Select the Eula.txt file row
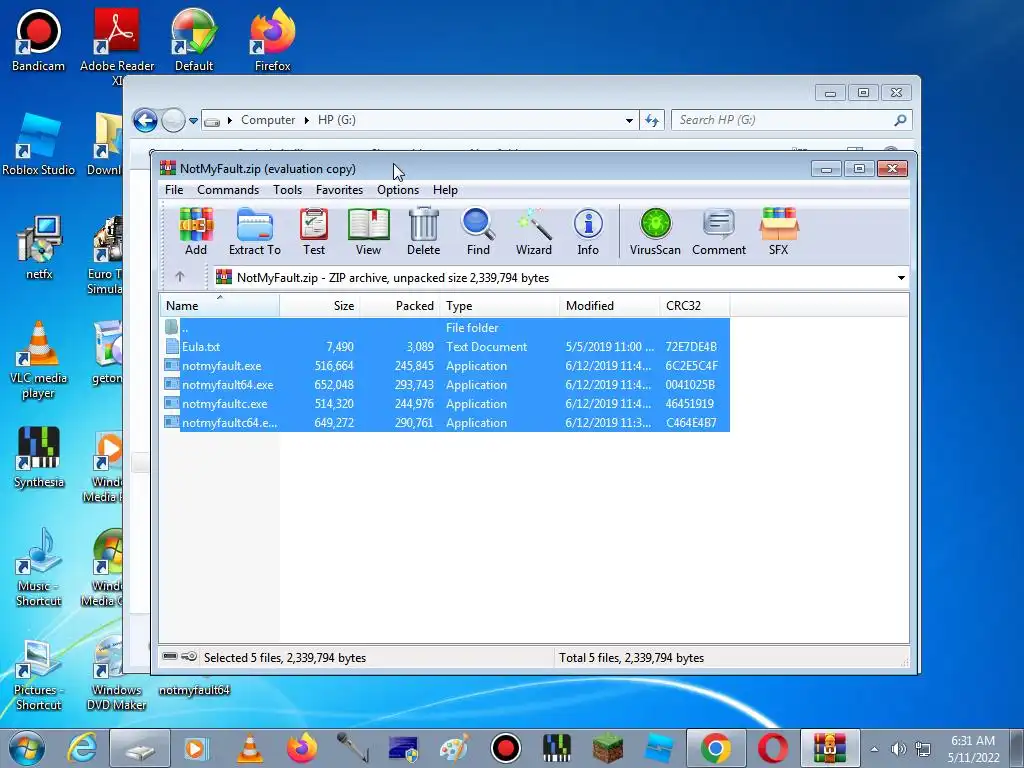The width and height of the screenshot is (1024, 768). [445, 347]
